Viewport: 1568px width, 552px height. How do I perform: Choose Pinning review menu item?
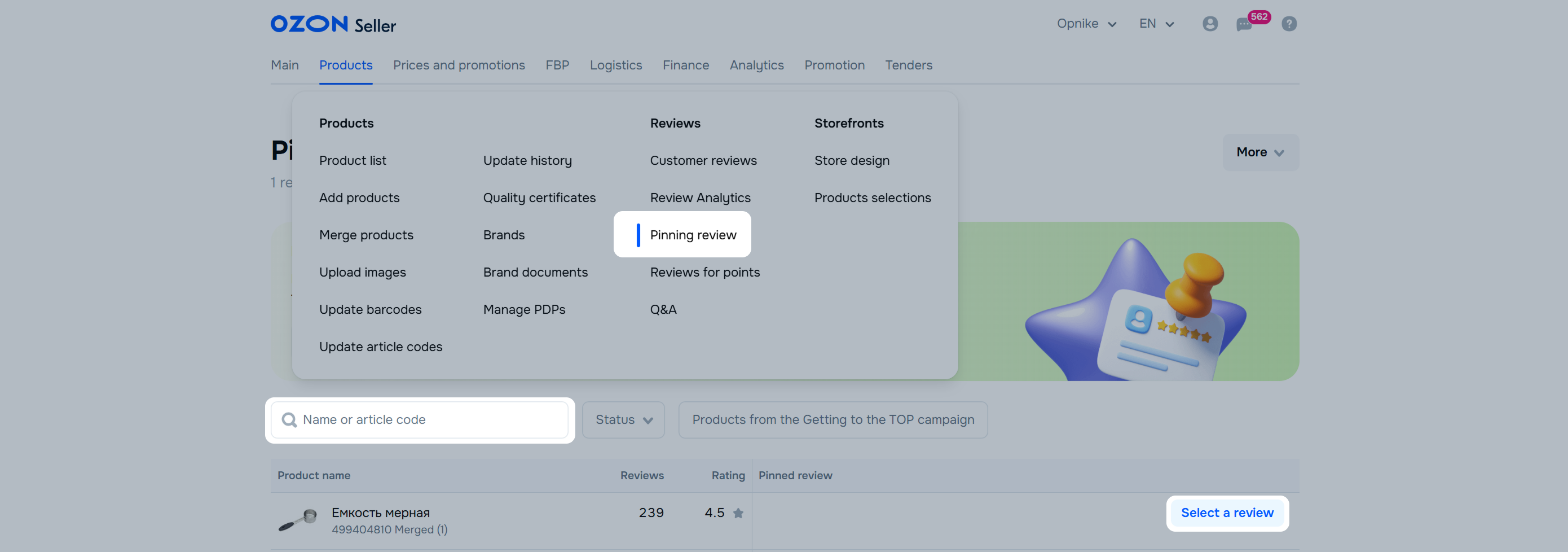693,235
